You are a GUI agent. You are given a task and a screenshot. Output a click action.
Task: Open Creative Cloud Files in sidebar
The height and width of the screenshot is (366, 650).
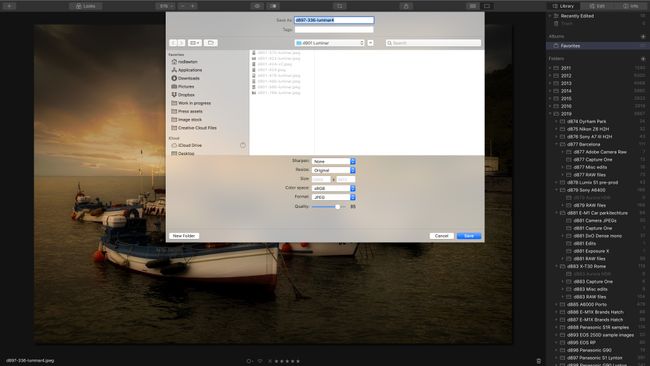pyautogui.click(x=194, y=128)
